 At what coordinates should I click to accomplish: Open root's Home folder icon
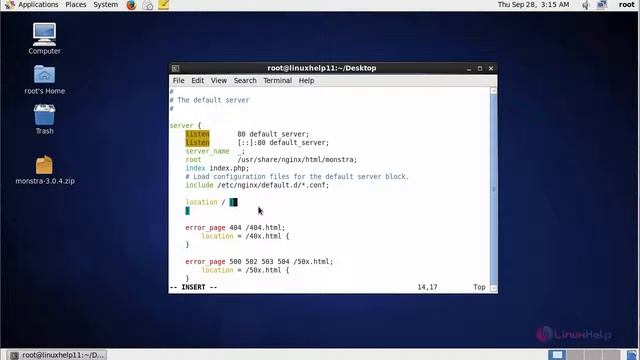(x=44, y=80)
